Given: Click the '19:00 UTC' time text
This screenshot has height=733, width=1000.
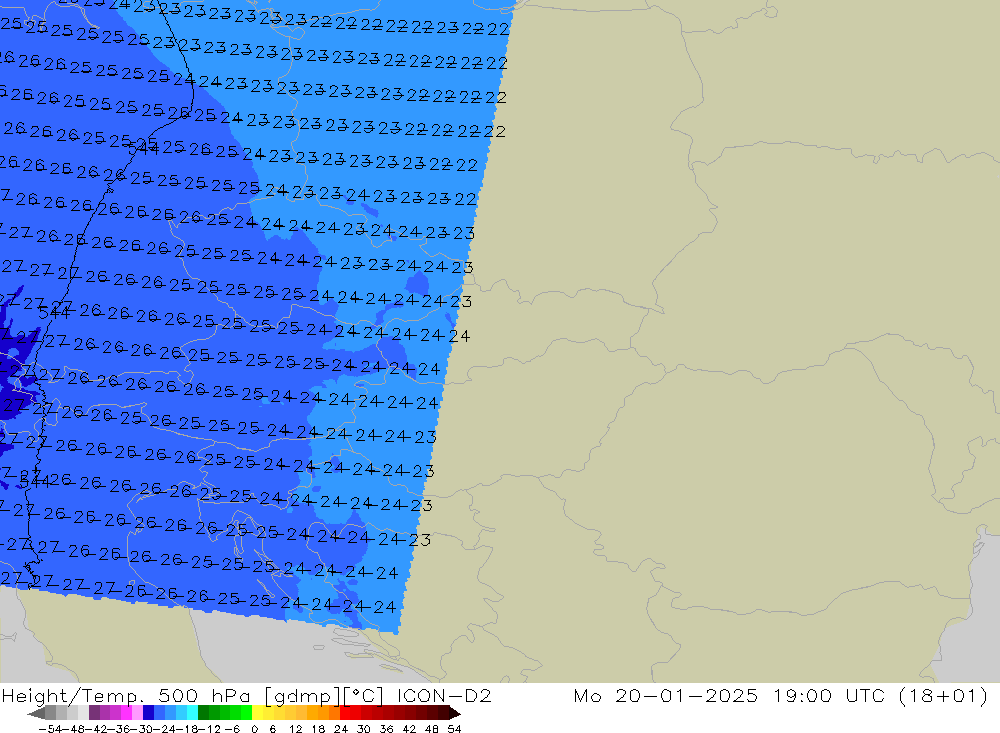Looking at the screenshot, I should (829, 696).
